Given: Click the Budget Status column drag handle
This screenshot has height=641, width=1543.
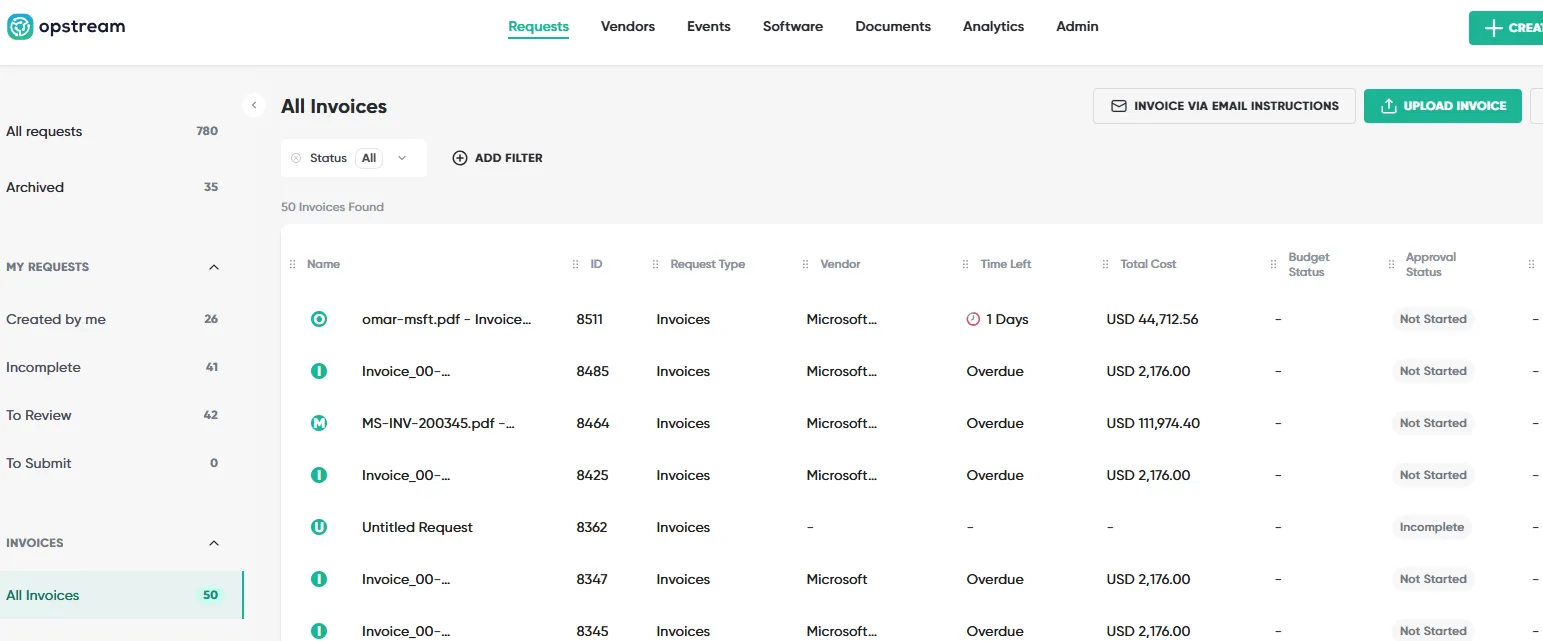Looking at the screenshot, I should (x=1273, y=264).
